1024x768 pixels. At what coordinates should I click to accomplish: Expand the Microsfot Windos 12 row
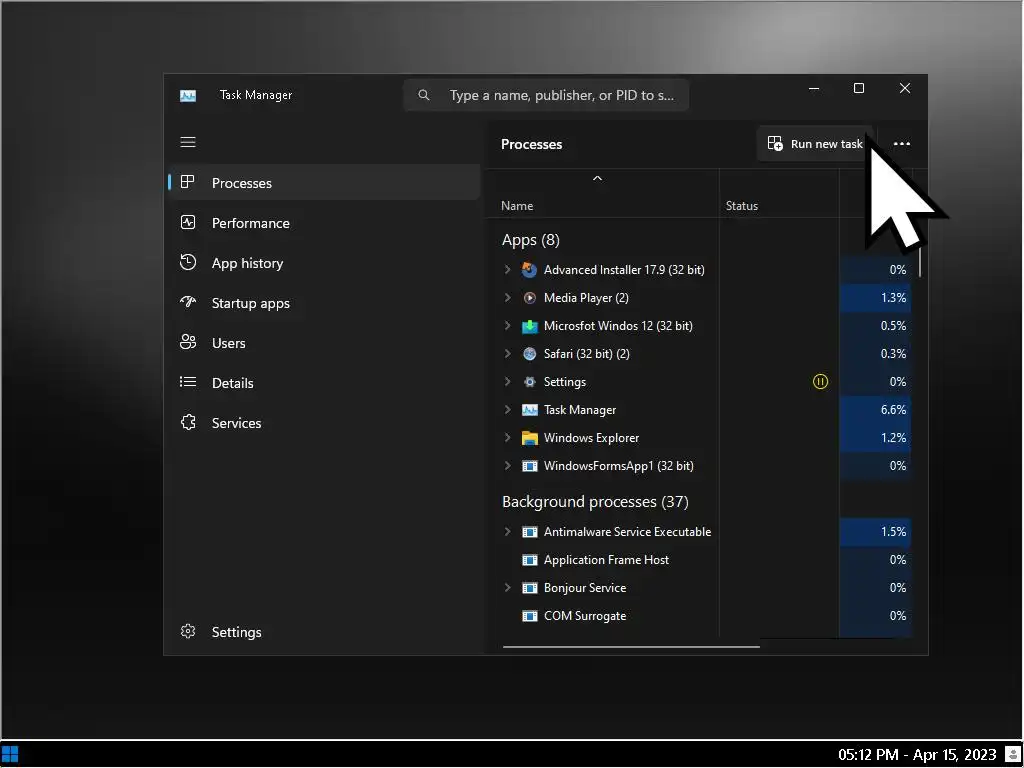coord(507,325)
